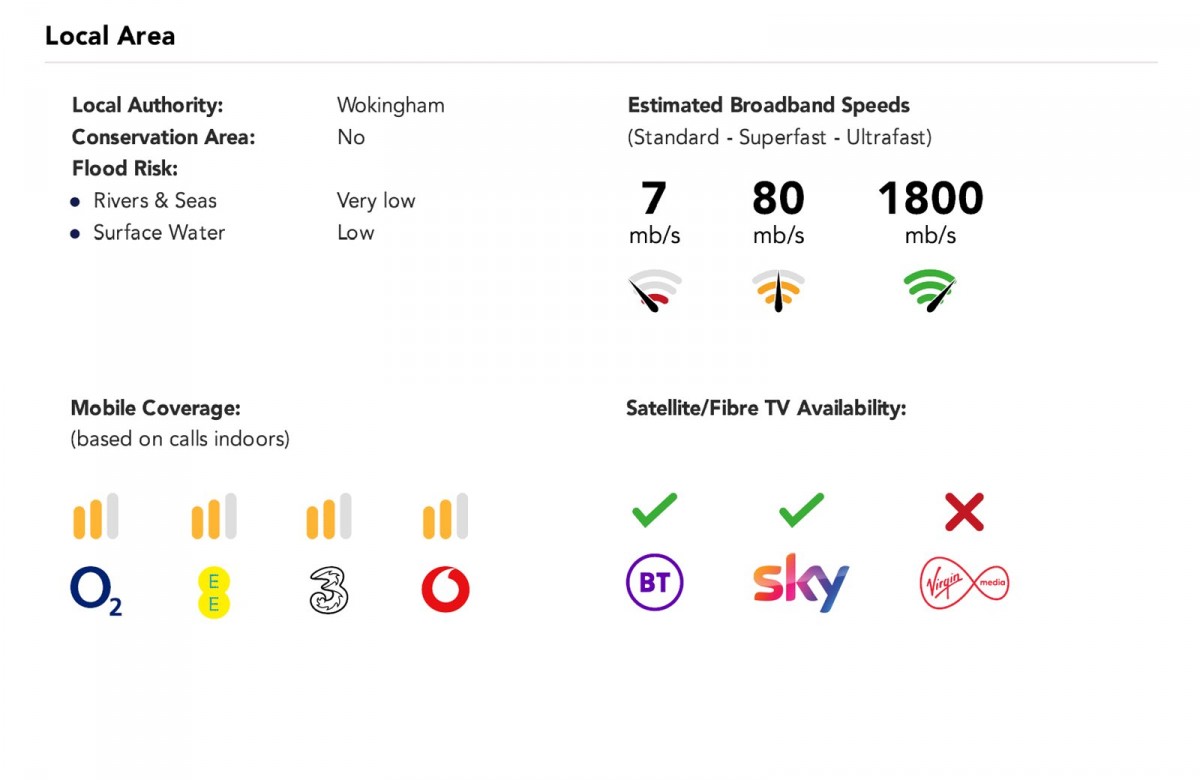Click the Rivers & Seas bullet item

tap(155, 201)
